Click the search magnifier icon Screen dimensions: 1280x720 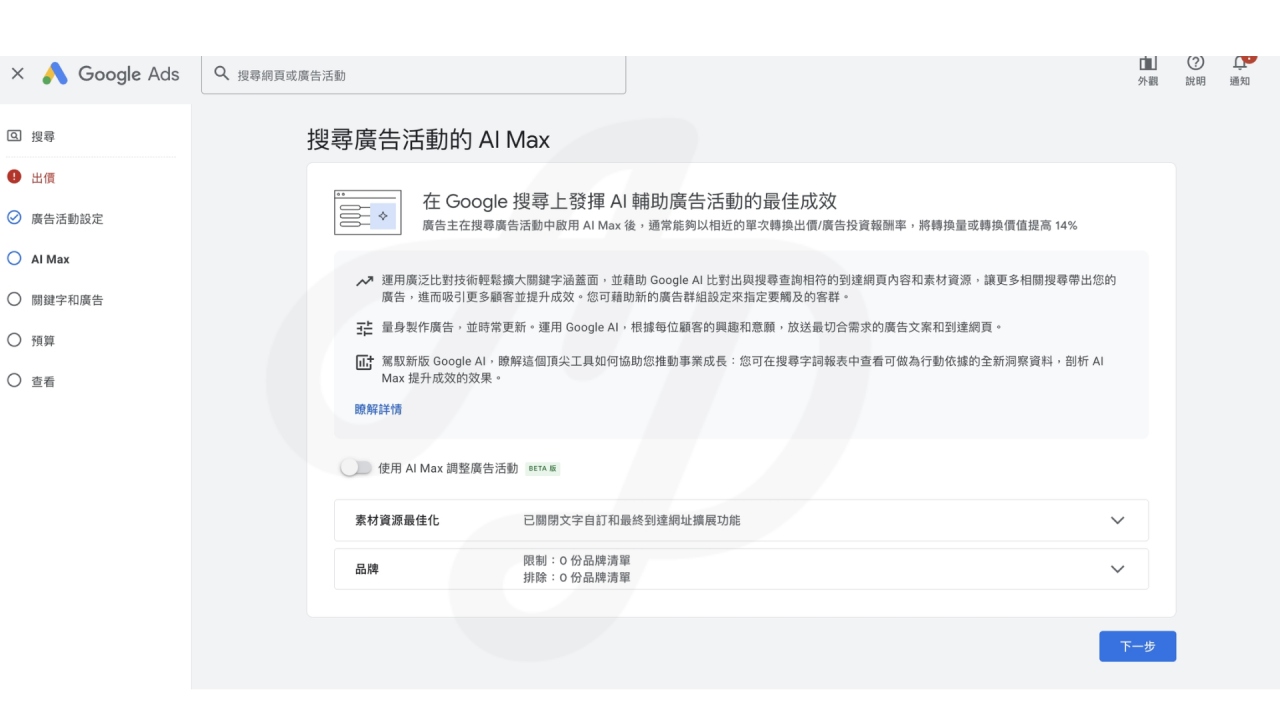coord(222,75)
